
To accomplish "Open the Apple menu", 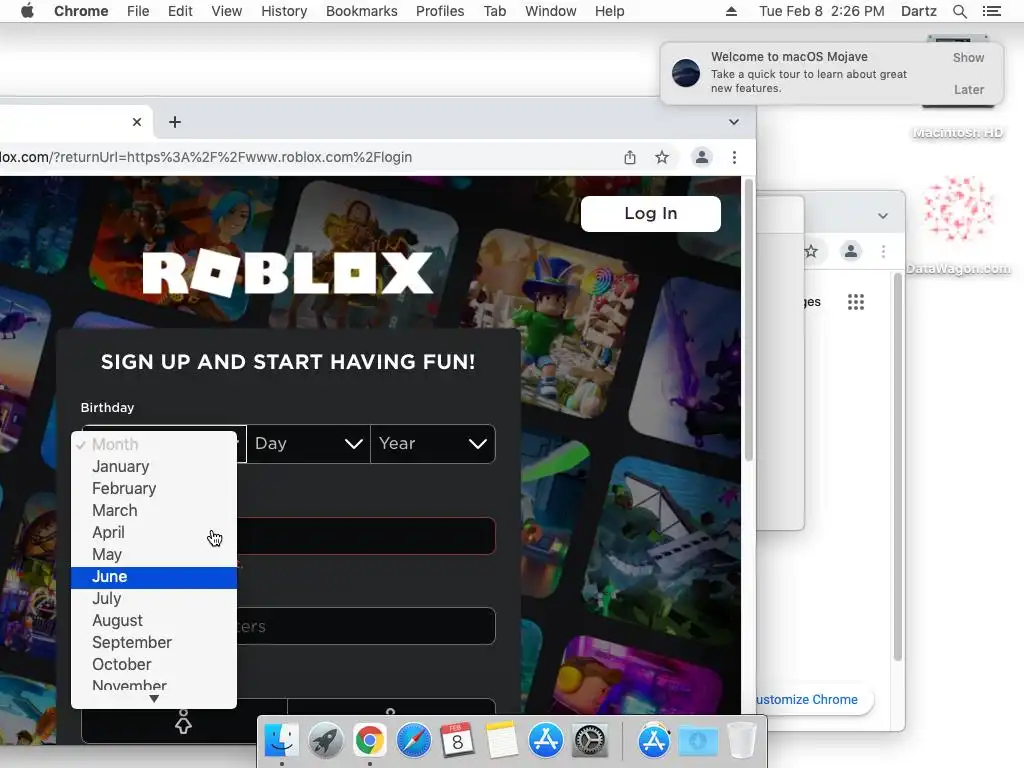I will (x=27, y=11).
